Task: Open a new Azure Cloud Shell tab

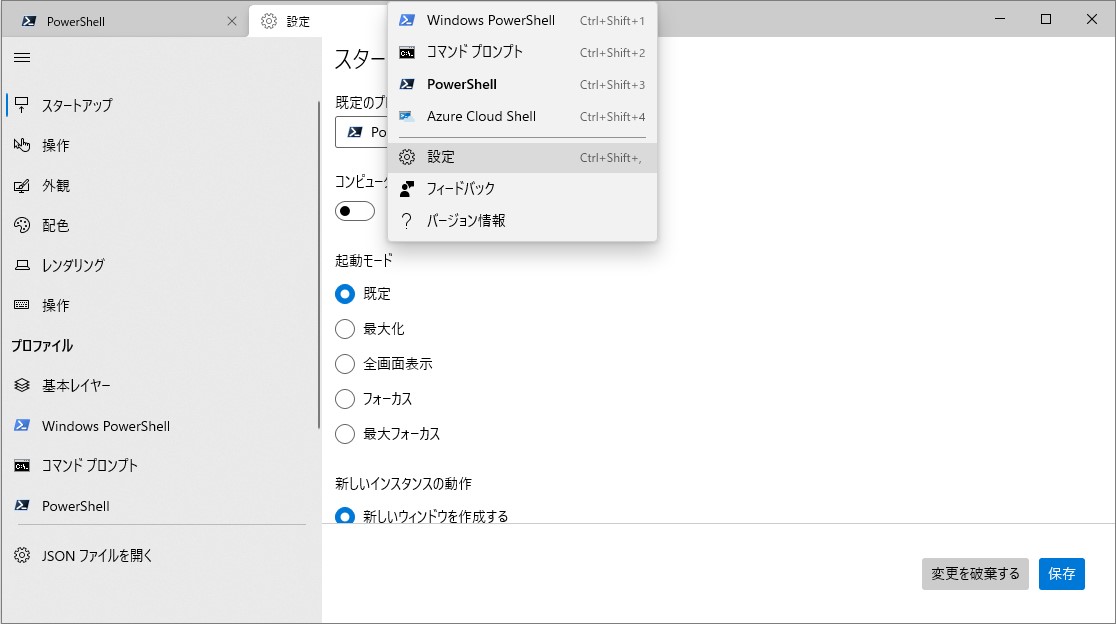Action: 480,116
